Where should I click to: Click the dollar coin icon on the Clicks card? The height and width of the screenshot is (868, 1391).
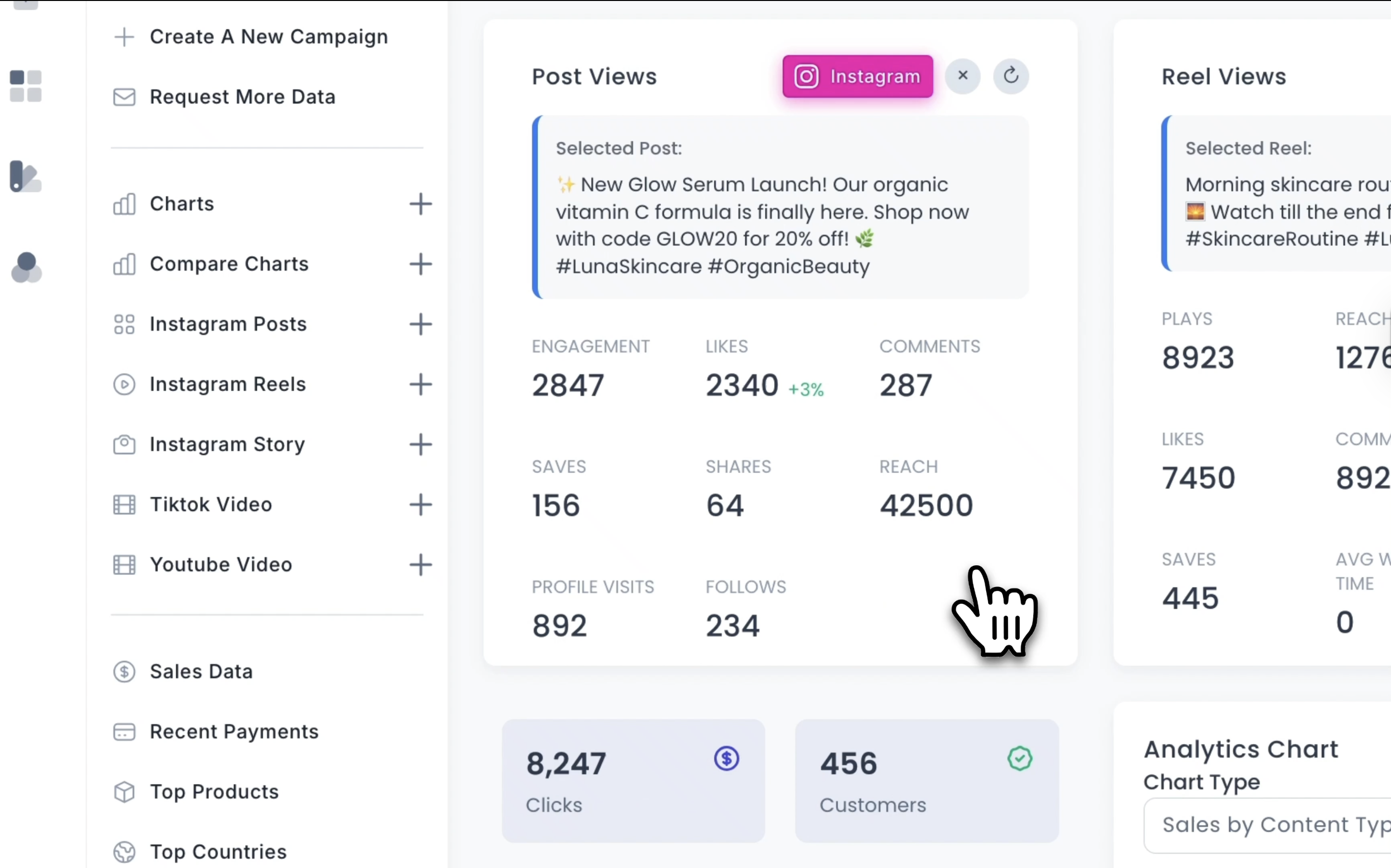(725, 759)
